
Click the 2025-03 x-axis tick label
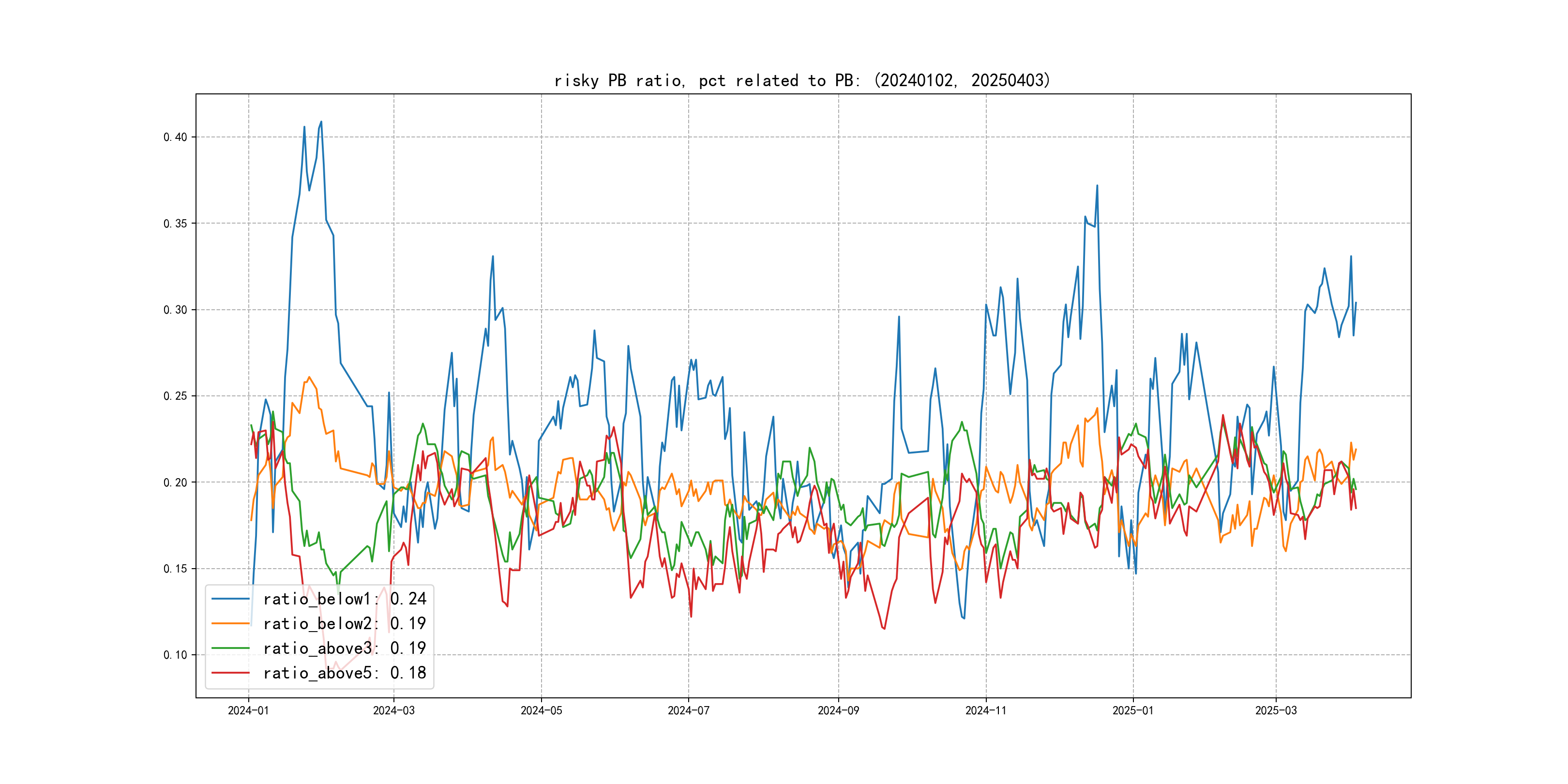pyautogui.click(x=1276, y=710)
